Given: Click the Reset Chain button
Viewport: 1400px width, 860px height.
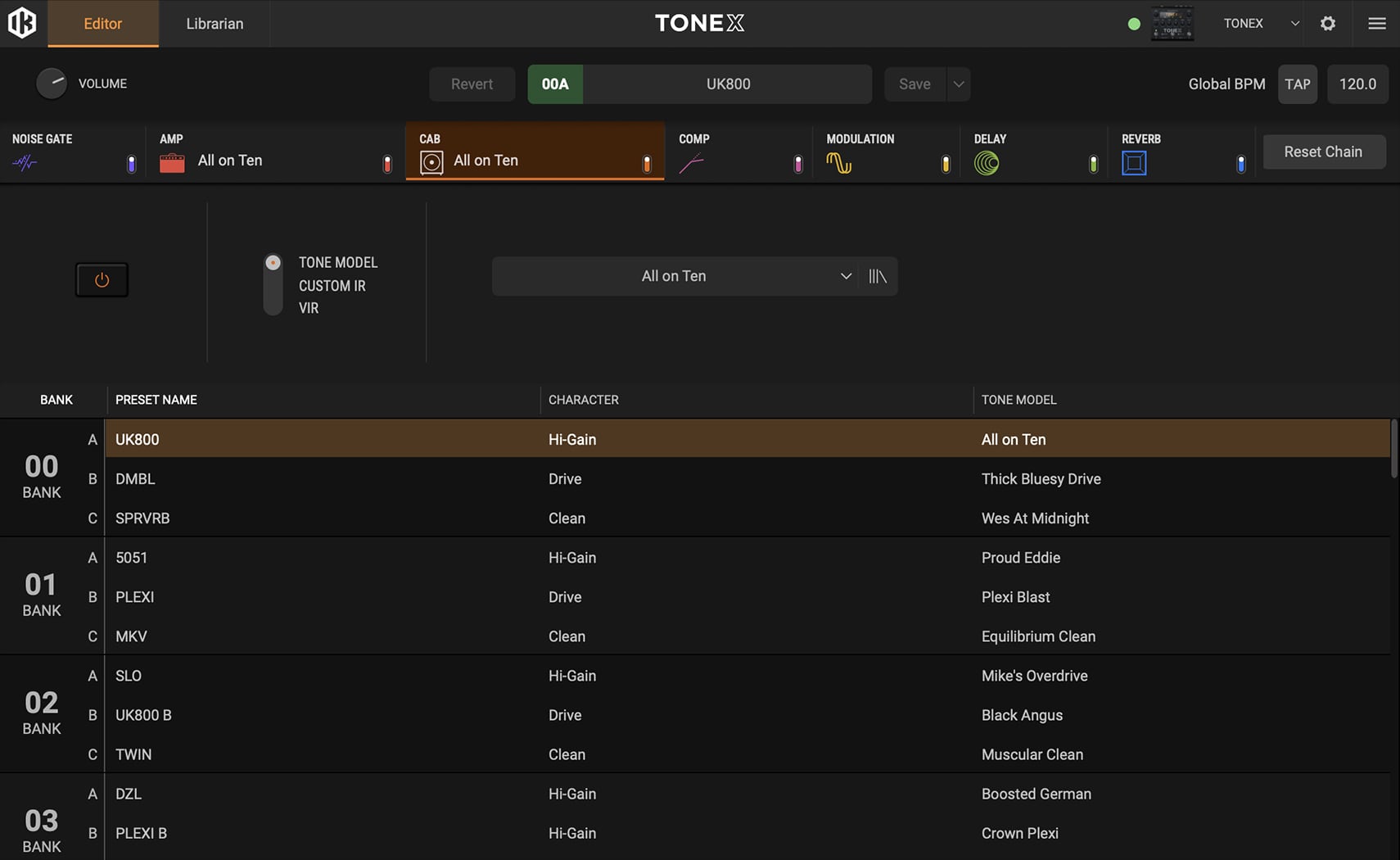Looking at the screenshot, I should (x=1323, y=152).
